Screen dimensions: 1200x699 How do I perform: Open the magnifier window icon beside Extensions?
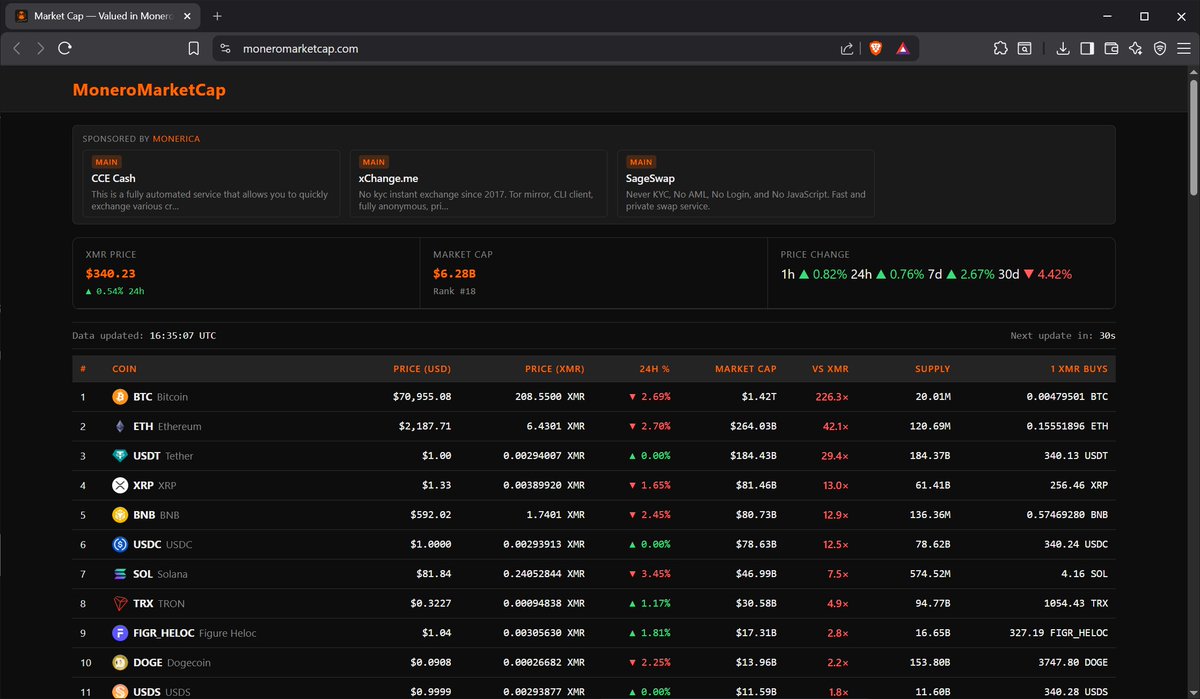(x=1025, y=48)
